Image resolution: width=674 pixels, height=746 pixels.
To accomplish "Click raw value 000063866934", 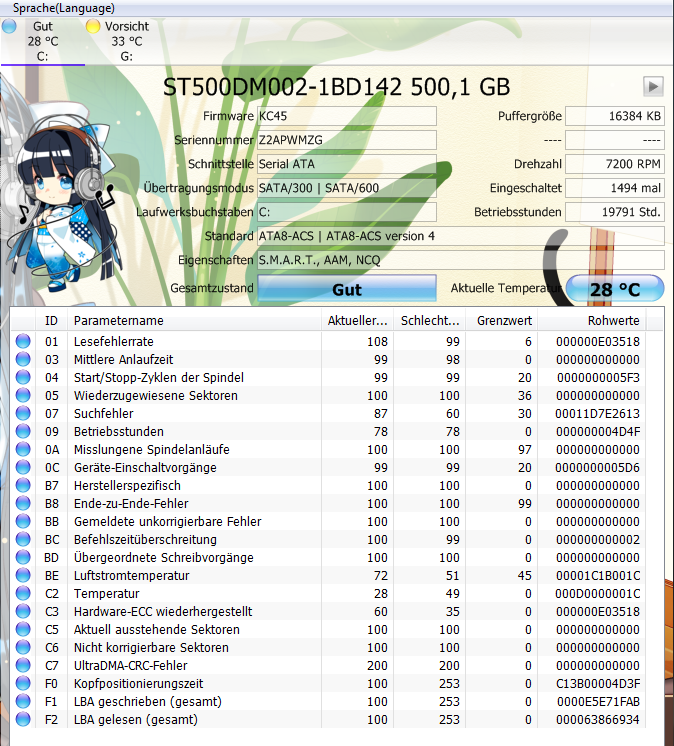I will click(598, 719).
